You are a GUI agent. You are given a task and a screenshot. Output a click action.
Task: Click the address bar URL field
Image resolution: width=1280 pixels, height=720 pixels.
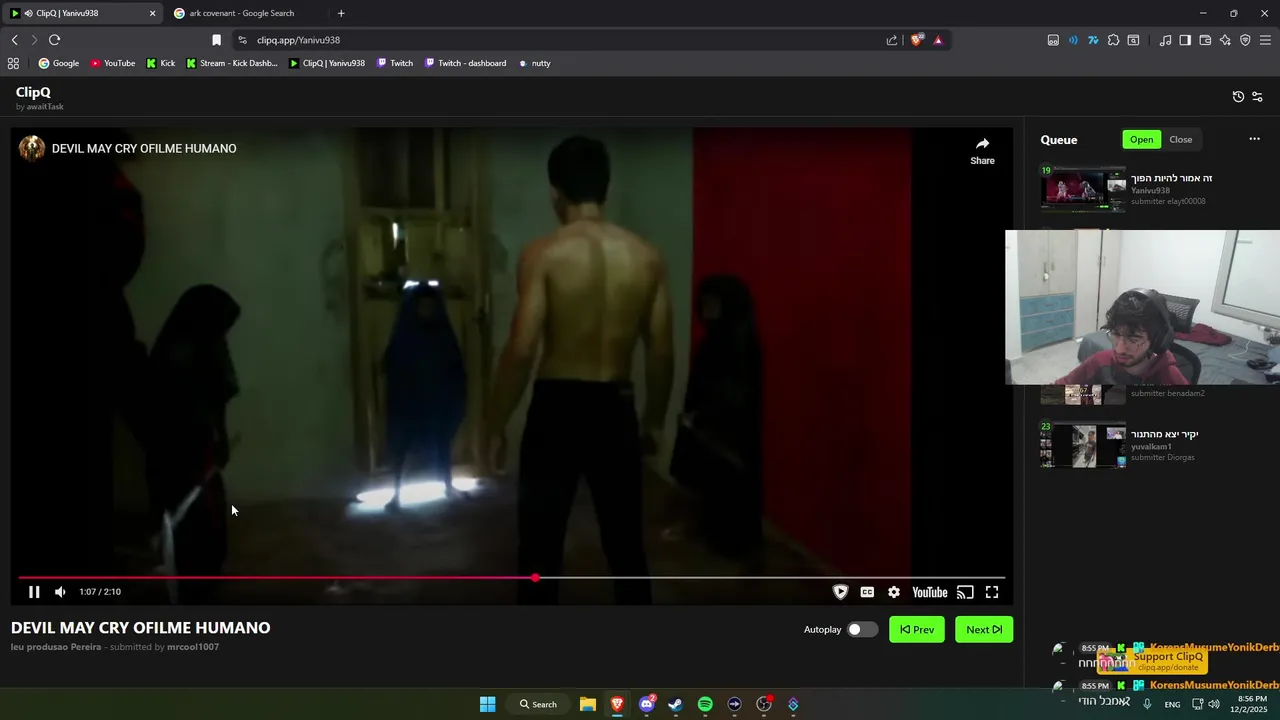pos(560,40)
